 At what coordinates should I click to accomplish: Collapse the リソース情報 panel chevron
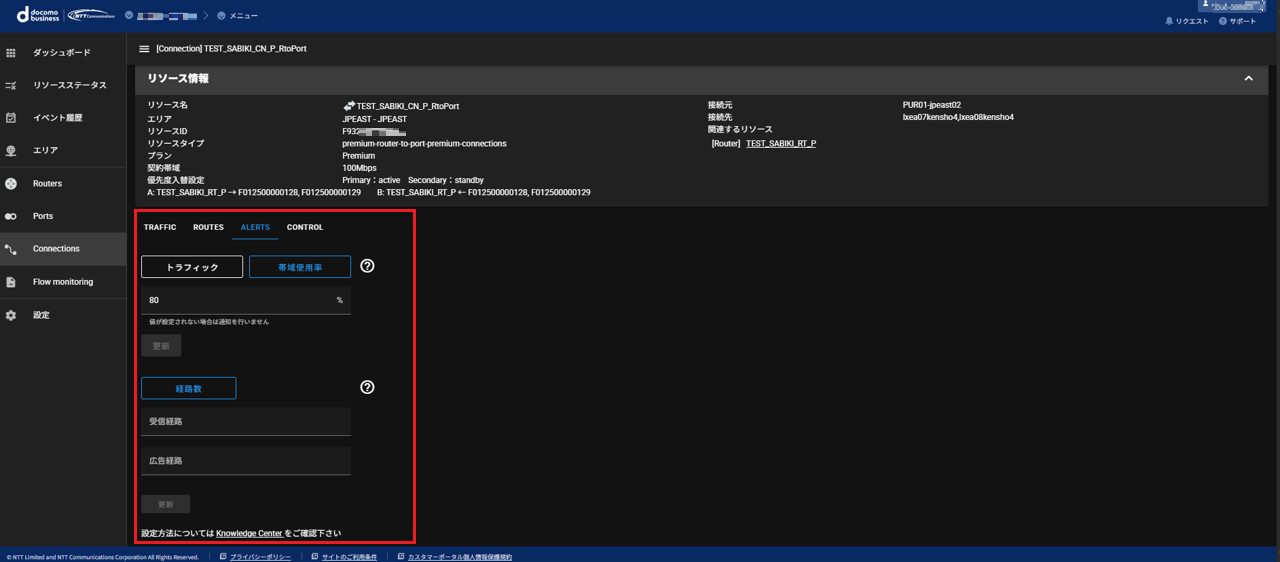(x=1248, y=78)
